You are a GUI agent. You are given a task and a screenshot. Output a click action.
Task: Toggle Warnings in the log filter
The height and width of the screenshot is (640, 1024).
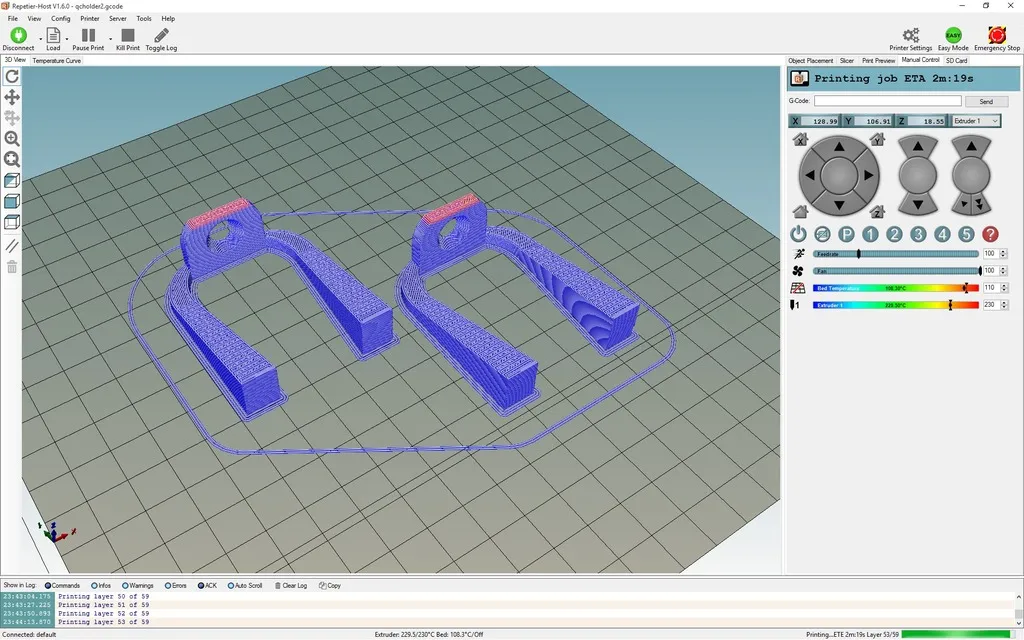(x=136, y=585)
